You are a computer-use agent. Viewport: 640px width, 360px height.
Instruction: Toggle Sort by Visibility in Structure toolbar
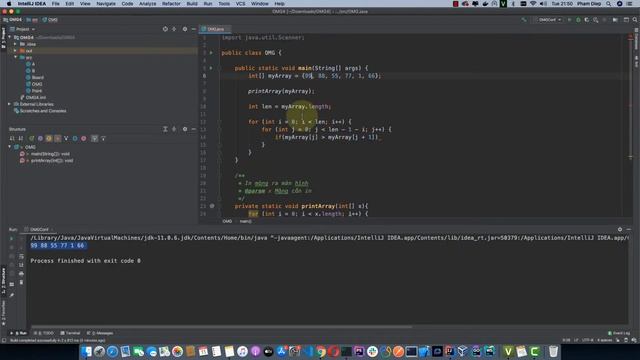click(x=12, y=138)
